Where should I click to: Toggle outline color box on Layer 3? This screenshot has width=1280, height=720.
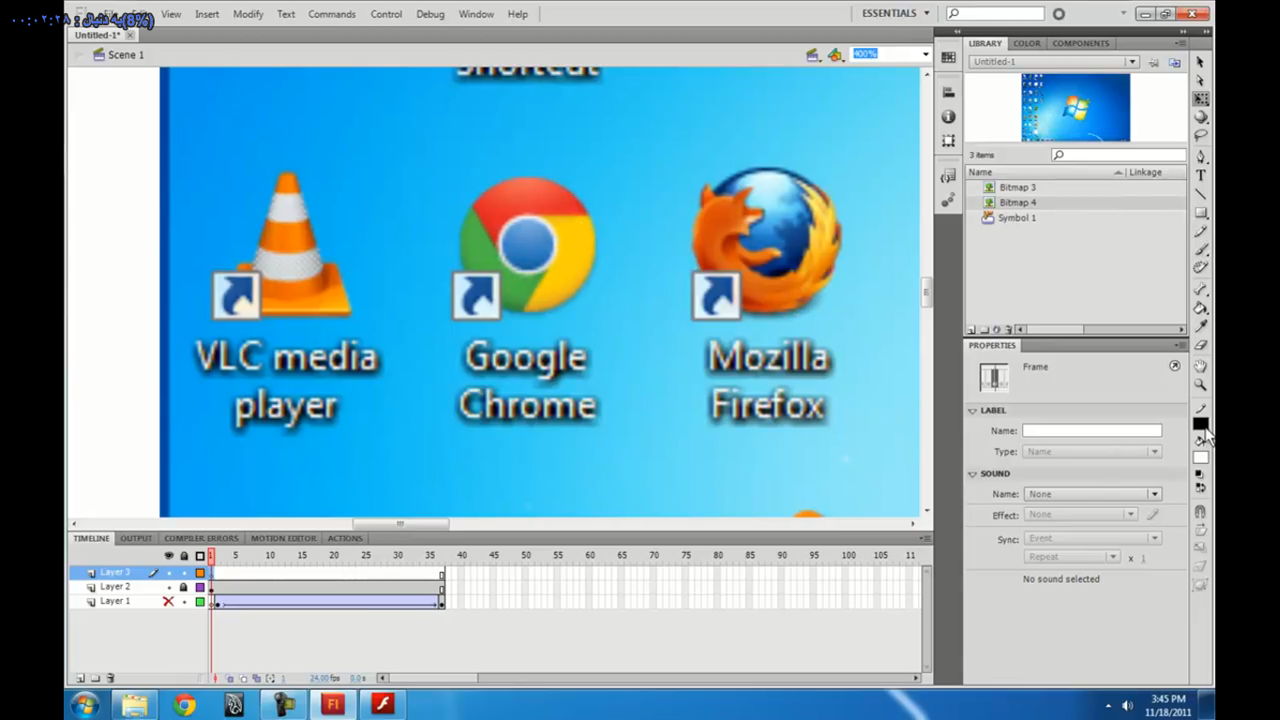[x=200, y=573]
